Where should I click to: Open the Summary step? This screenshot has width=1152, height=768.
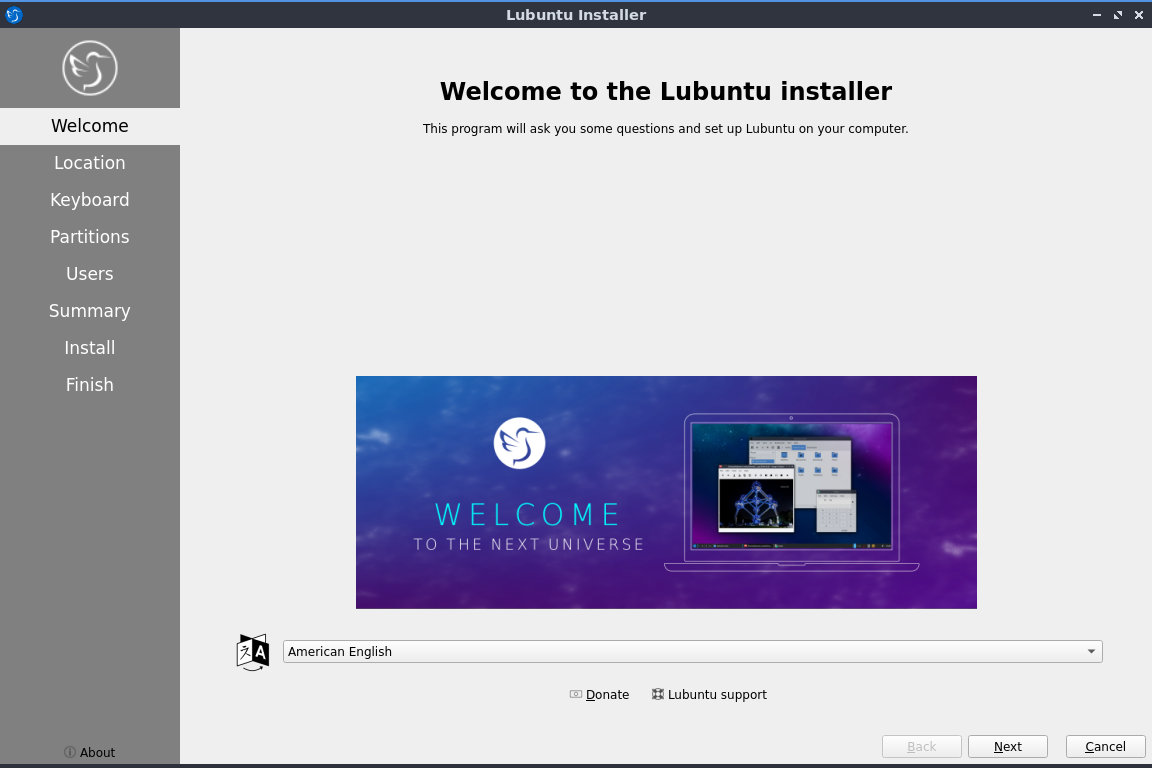pyautogui.click(x=90, y=311)
